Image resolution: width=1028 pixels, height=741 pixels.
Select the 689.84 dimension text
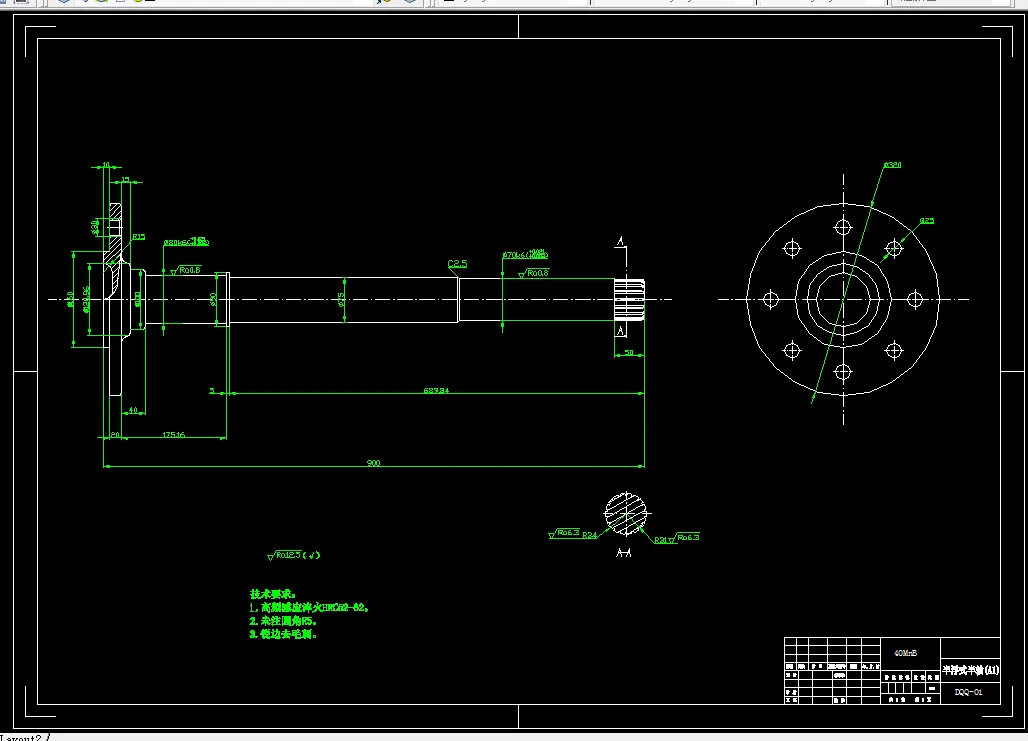436,390
